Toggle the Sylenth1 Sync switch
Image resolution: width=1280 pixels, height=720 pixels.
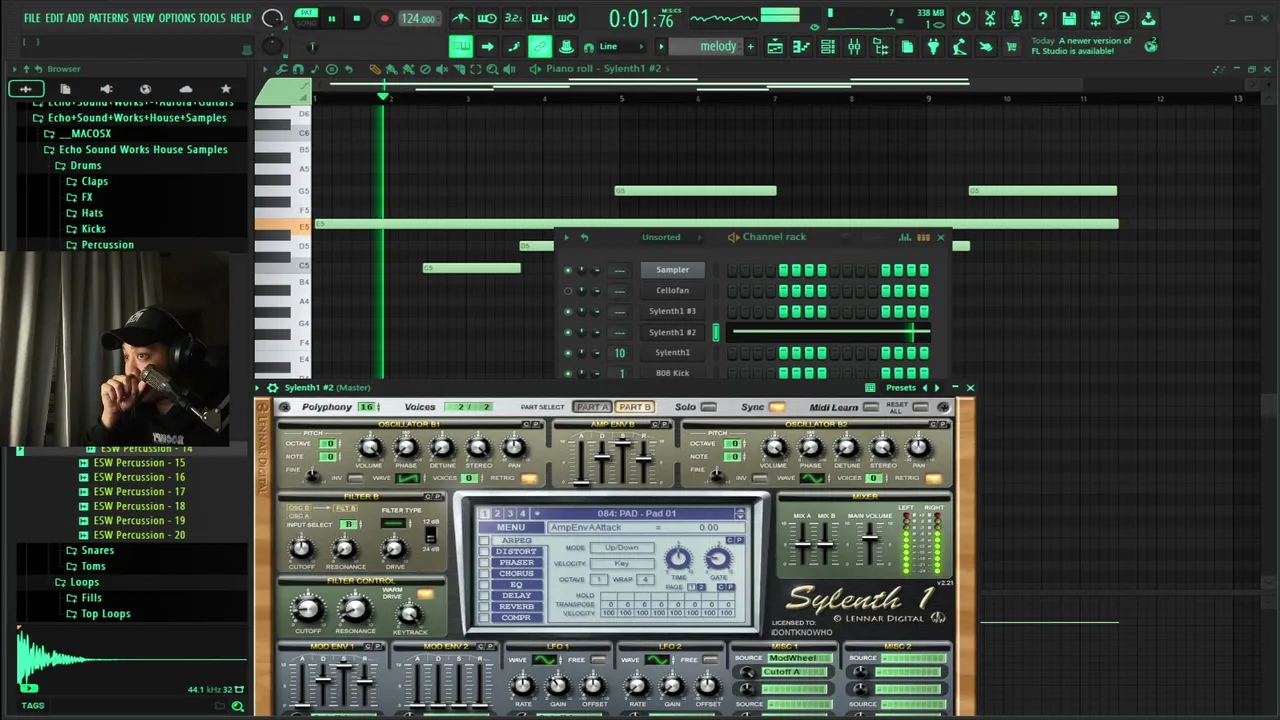pyautogui.click(x=777, y=407)
